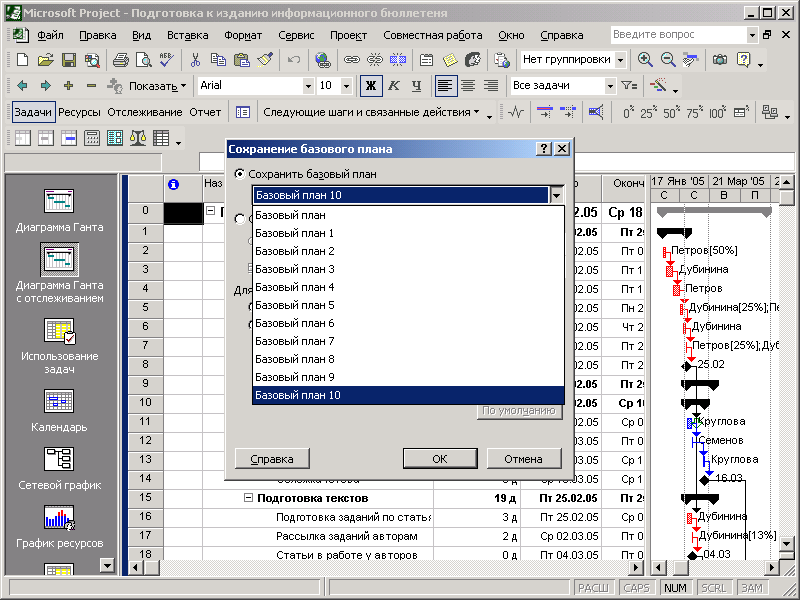Screen dimensions: 800x600
Task: Click the camera Copy Picture icon
Action: [720, 60]
